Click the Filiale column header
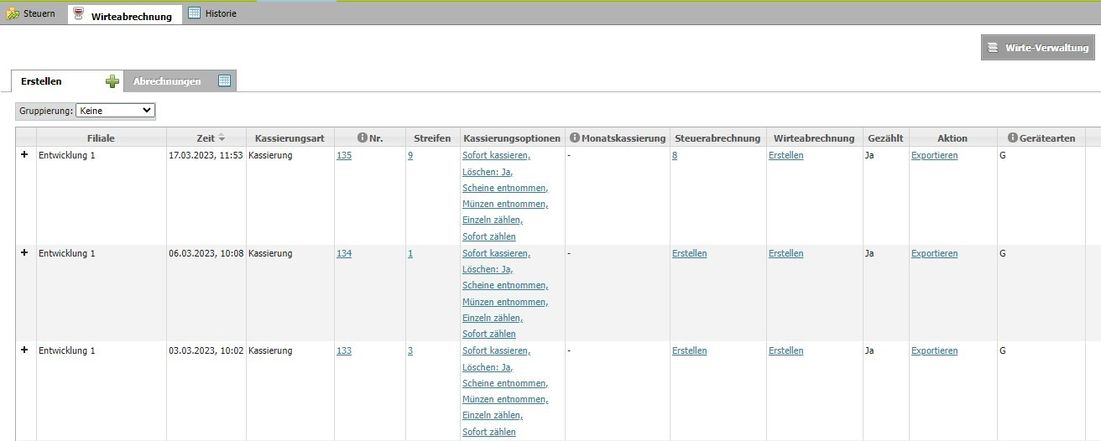Viewport: 1101px width, 441px height. coord(101,138)
